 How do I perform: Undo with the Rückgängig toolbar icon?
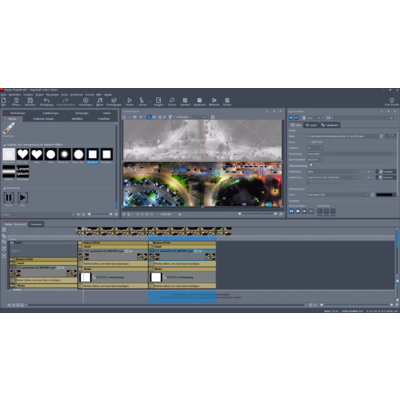46,101
